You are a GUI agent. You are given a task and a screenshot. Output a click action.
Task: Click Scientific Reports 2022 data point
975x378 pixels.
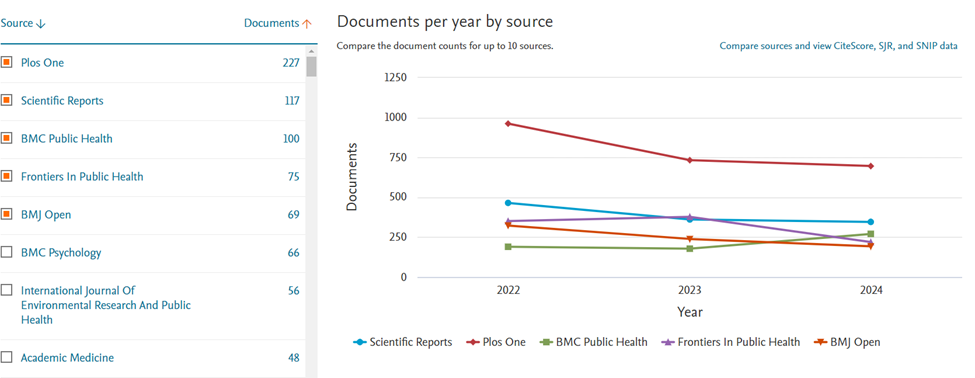click(x=508, y=203)
